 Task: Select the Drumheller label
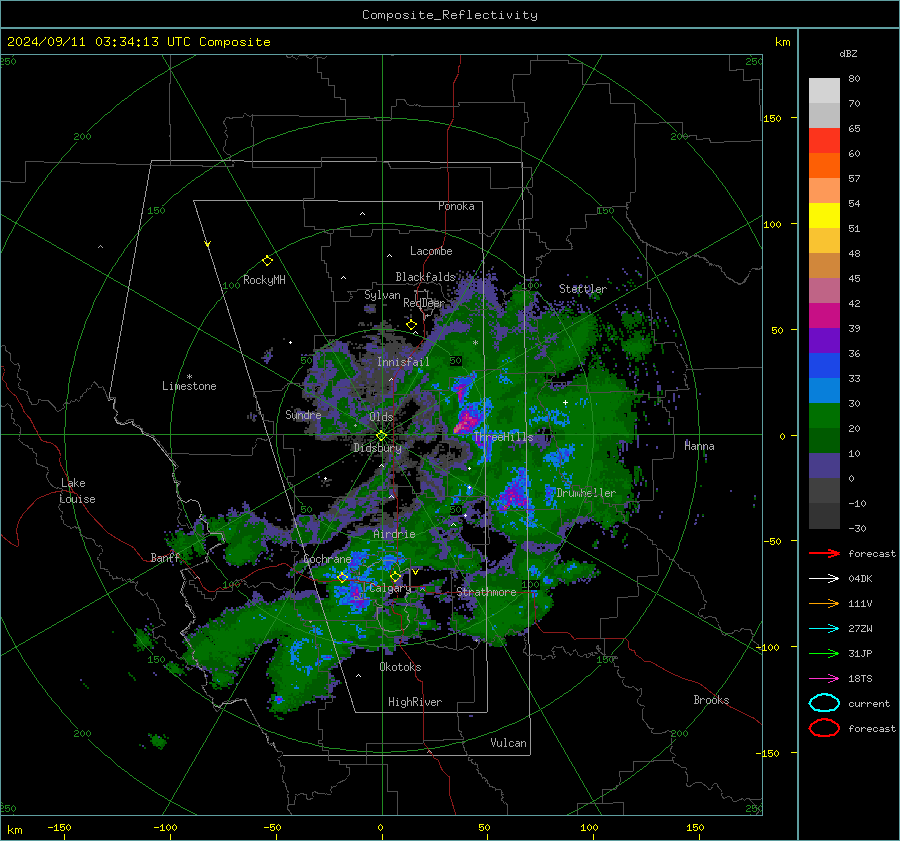[586, 493]
